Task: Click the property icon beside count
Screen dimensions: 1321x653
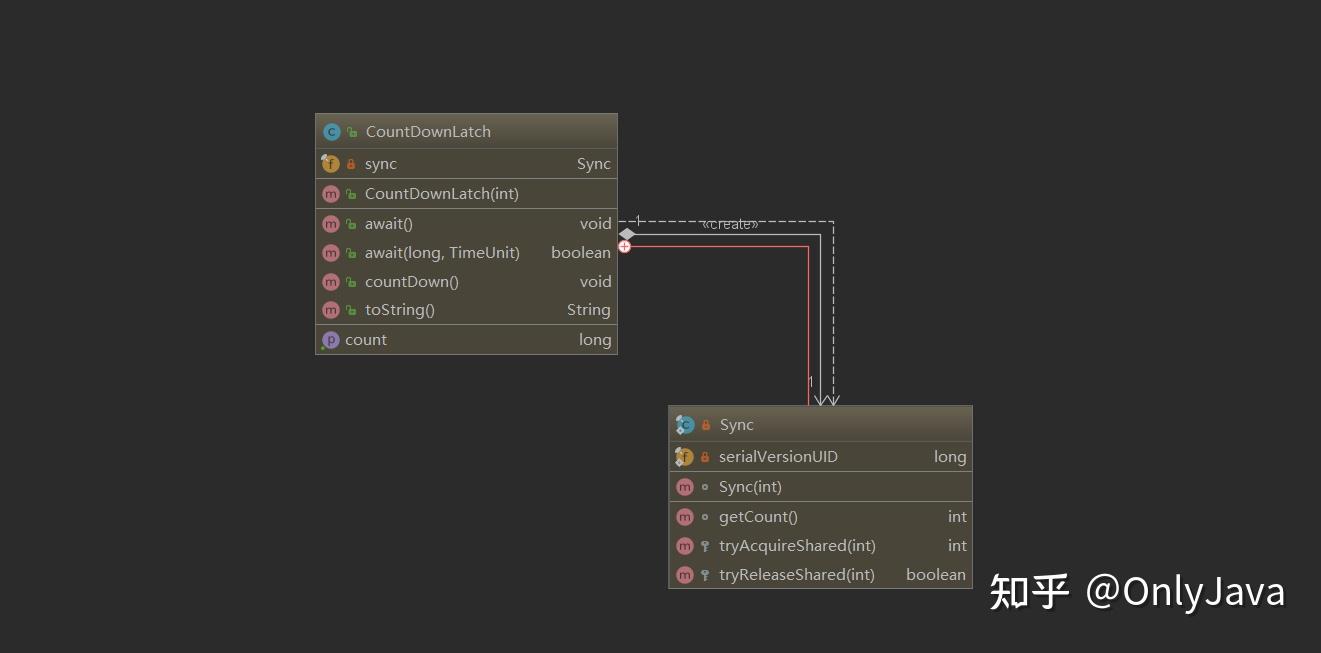Action: tap(331, 340)
